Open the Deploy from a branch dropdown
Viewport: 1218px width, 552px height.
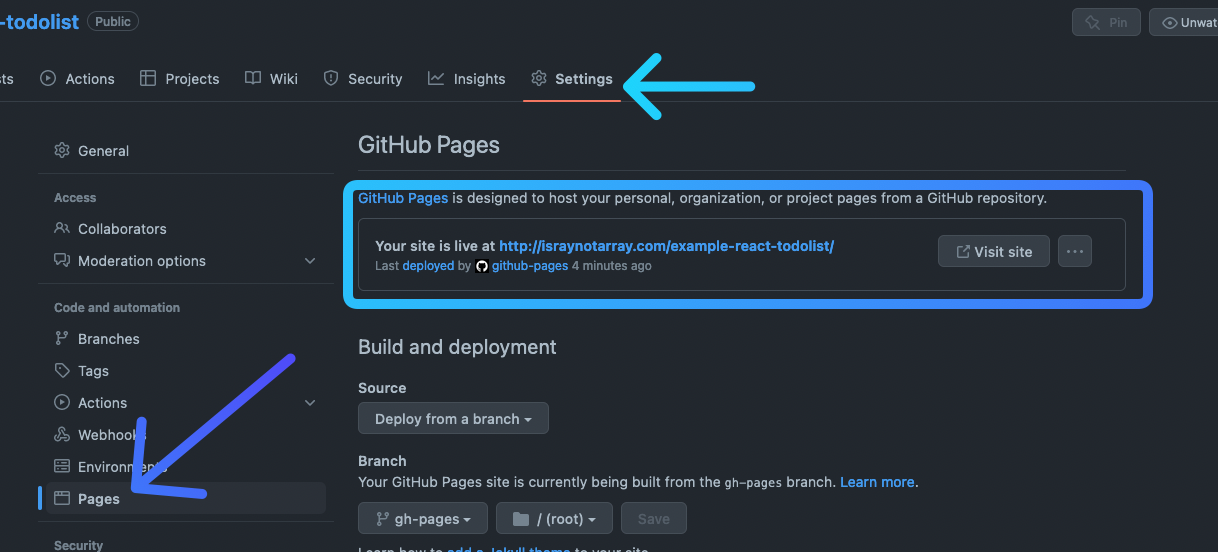453,419
